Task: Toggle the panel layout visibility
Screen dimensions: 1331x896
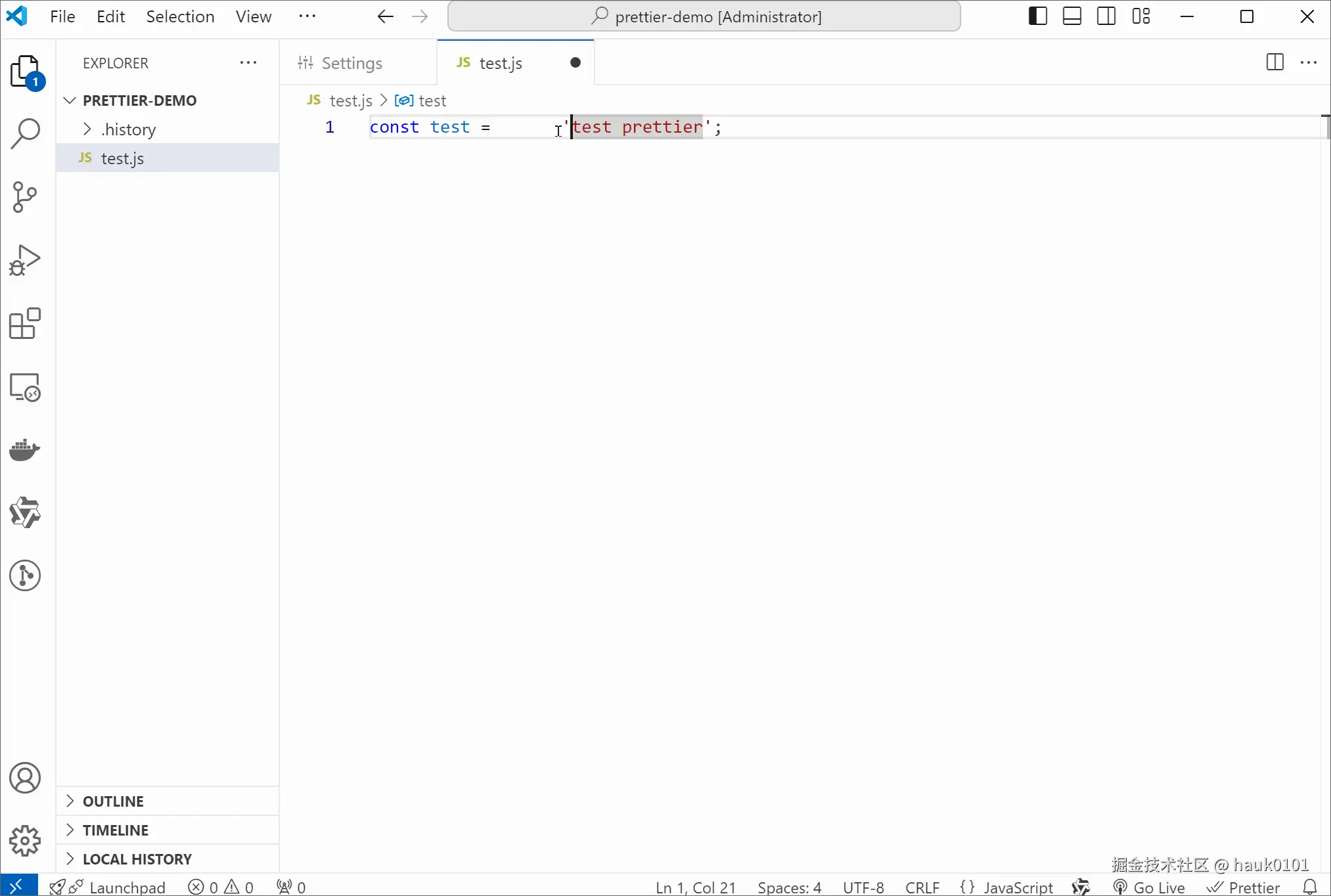Action: [1072, 16]
